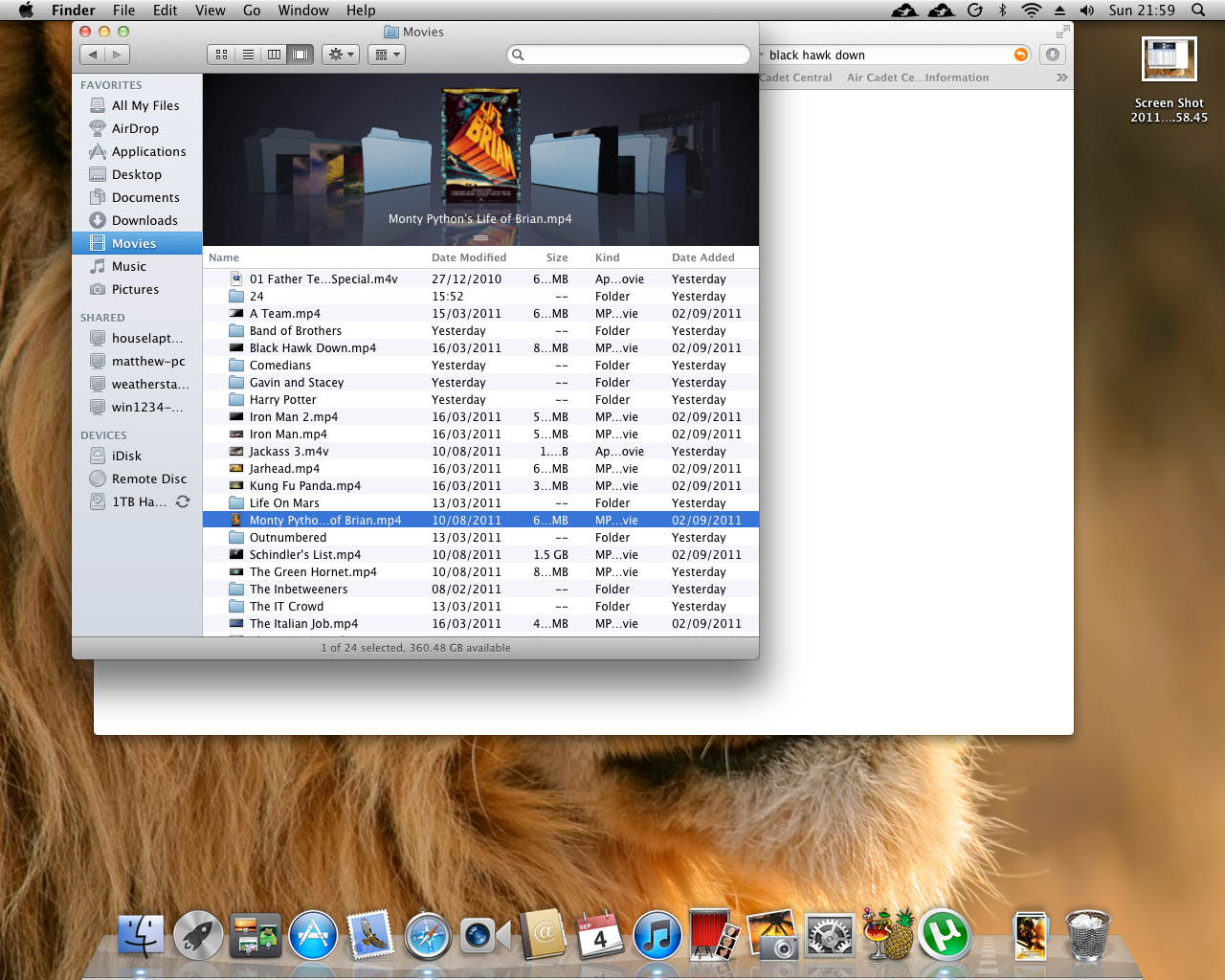
Task: Select the Harry Potter folder row
Action: (480, 400)
